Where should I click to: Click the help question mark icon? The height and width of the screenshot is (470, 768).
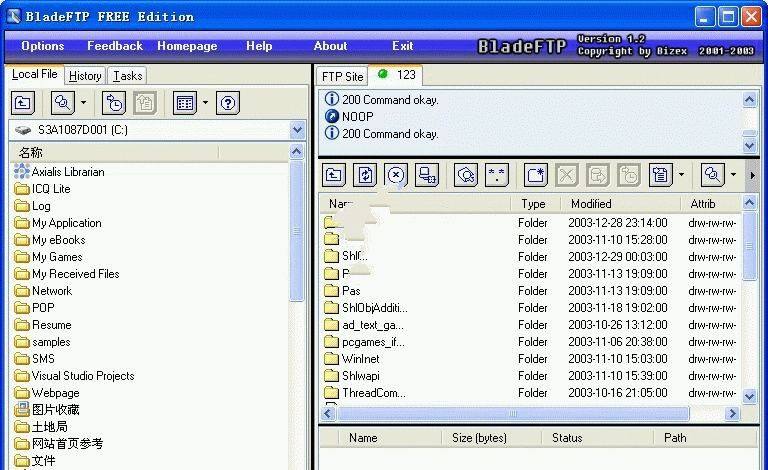coord(228,103)
